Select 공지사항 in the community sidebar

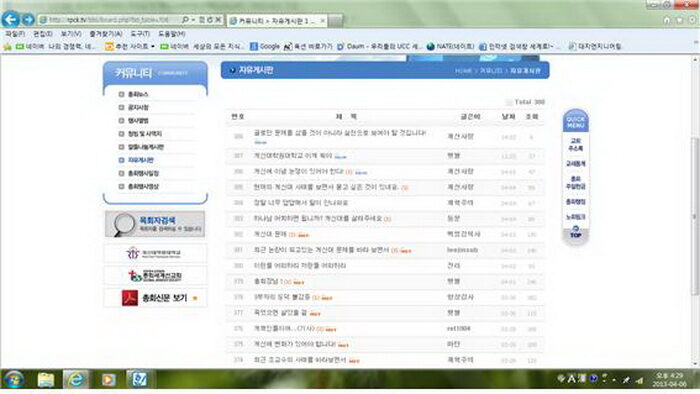point(138,108)
